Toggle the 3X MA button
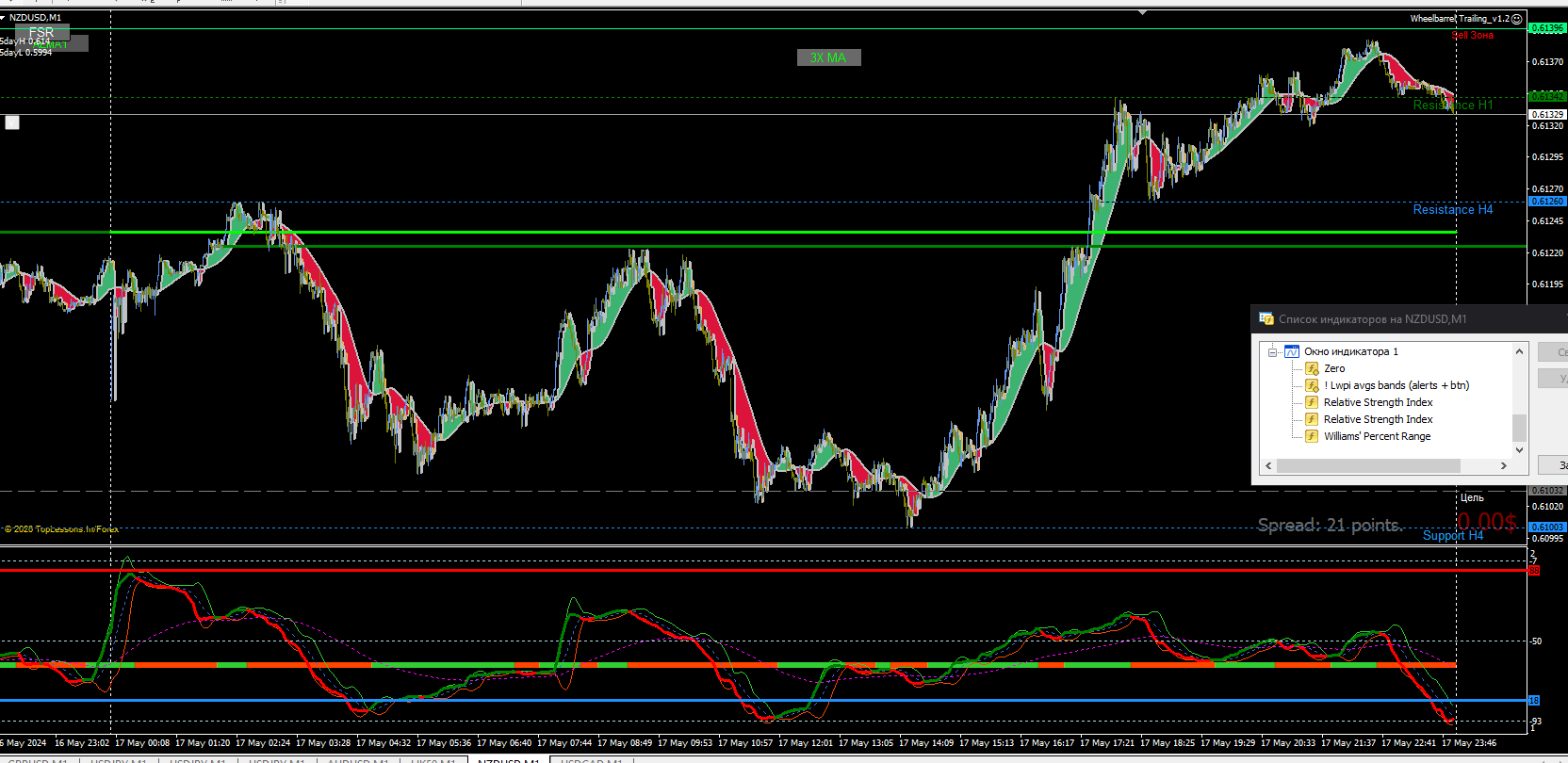1568x763 pixels. pos(828,57)
